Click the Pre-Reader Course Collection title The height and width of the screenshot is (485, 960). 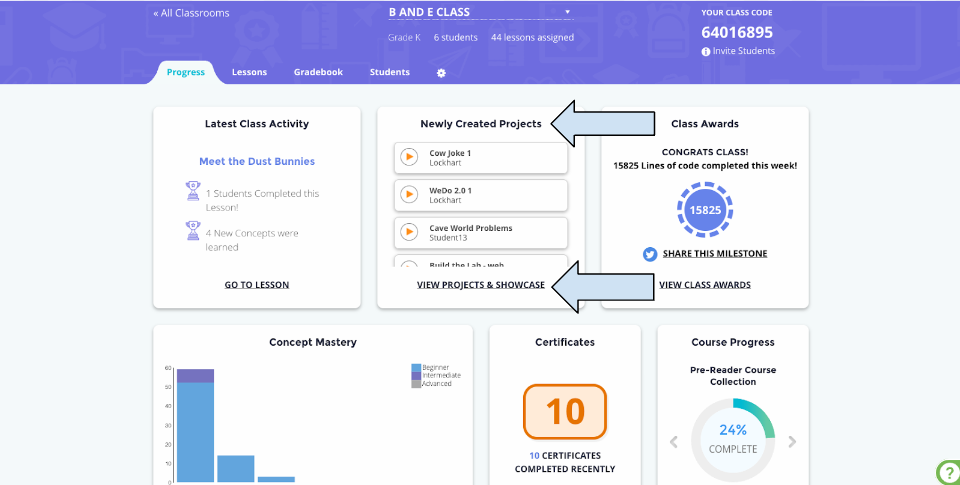[x=733, y=375]
